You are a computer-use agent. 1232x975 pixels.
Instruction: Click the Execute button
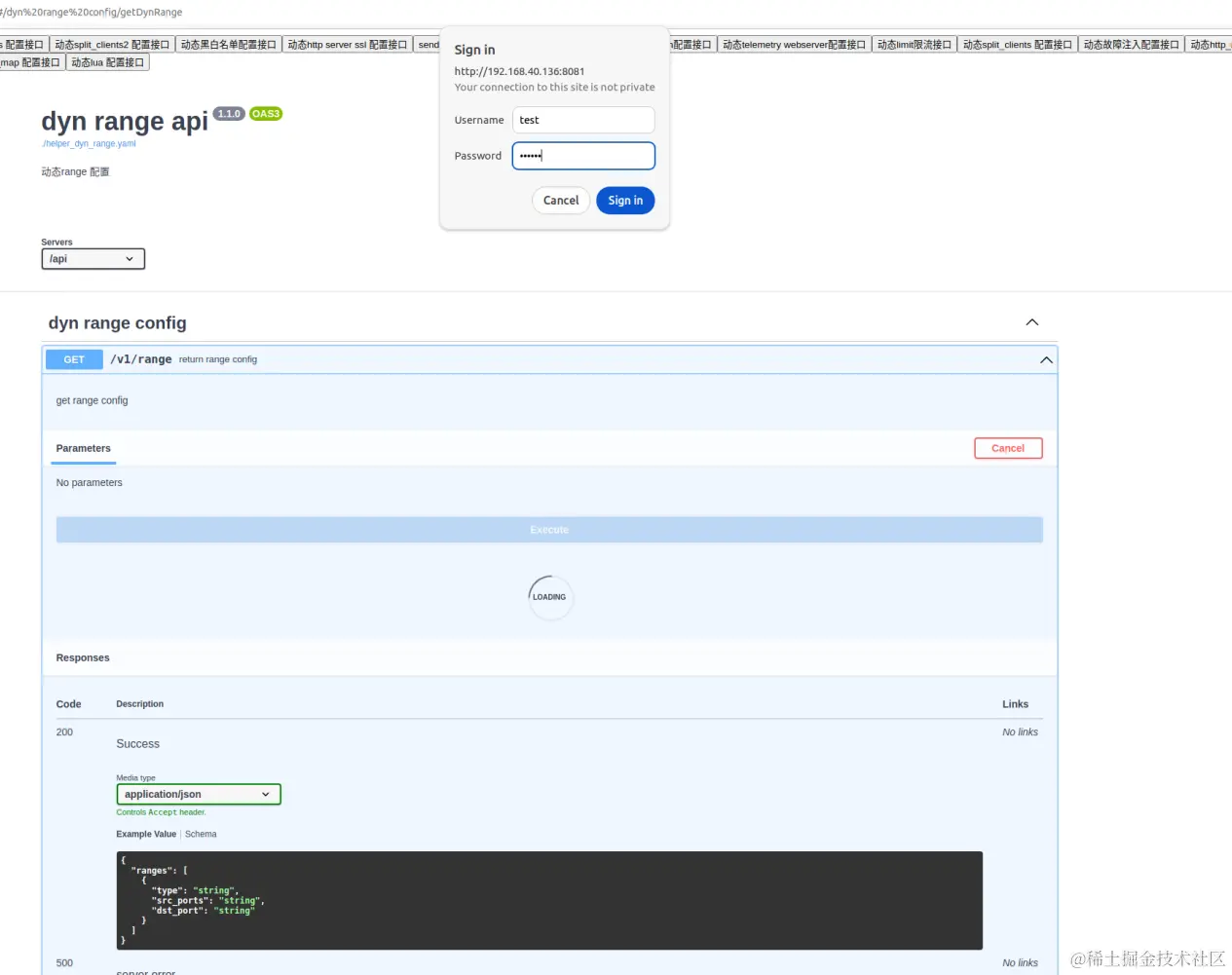[549, 530]
